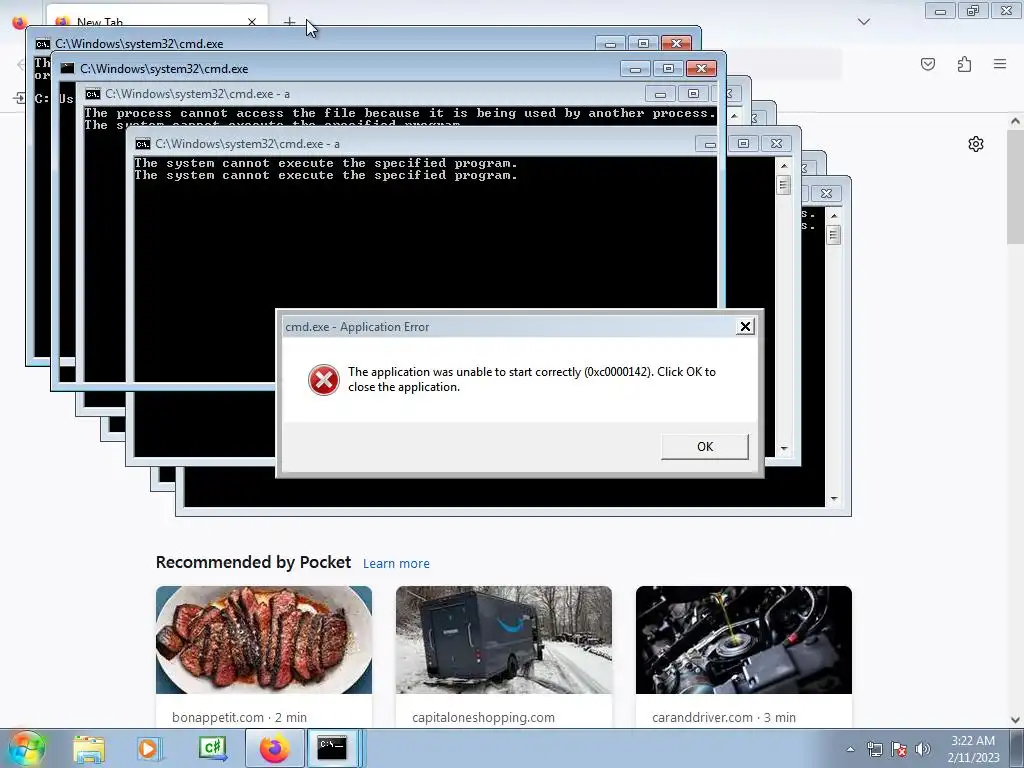The image size is (1024, 768).
Task: Open the caranddriver.com engine oil thumbnail
Action: click(744, 640)
